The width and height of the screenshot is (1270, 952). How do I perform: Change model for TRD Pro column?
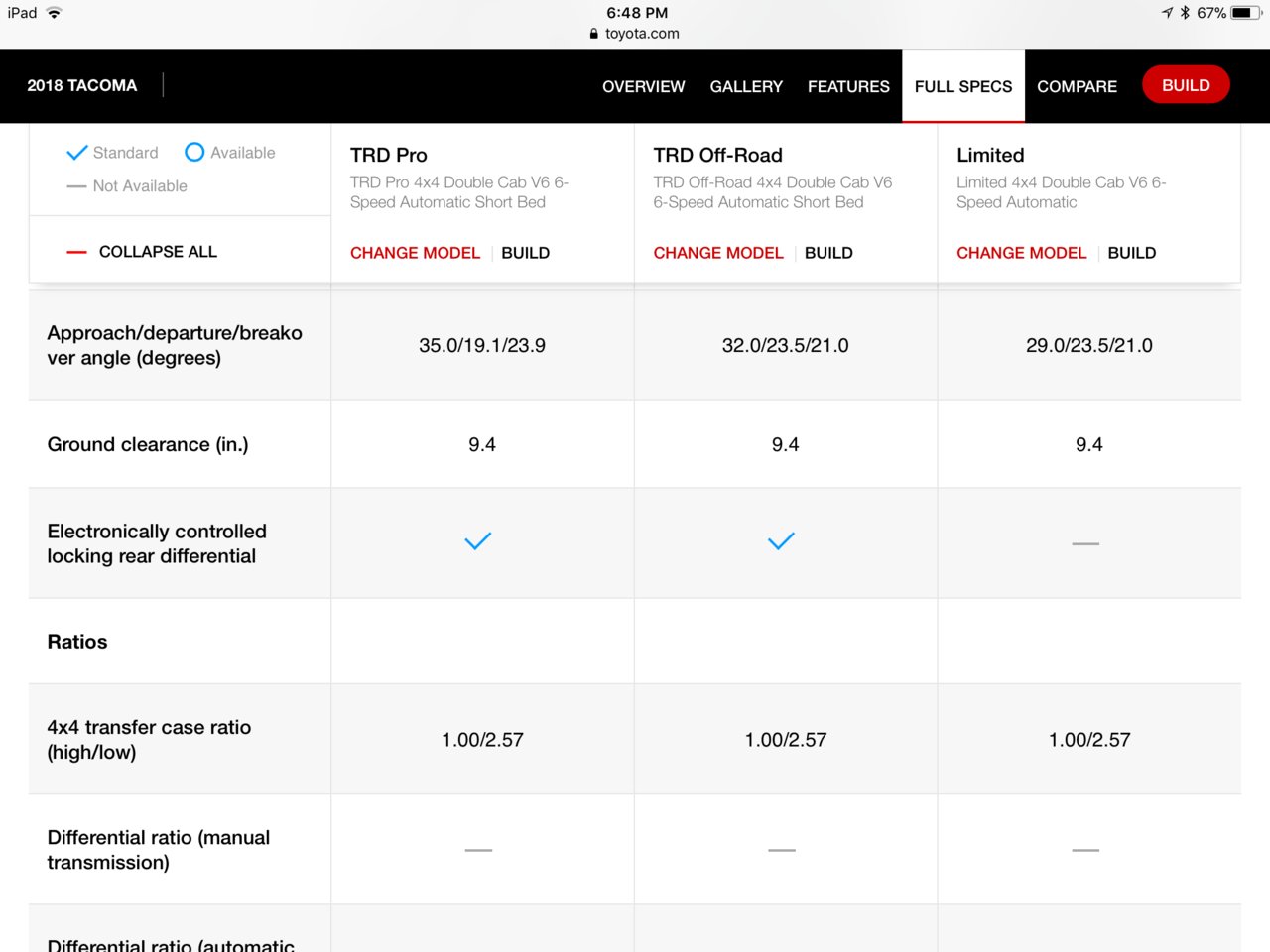click(x=415, y=253)
